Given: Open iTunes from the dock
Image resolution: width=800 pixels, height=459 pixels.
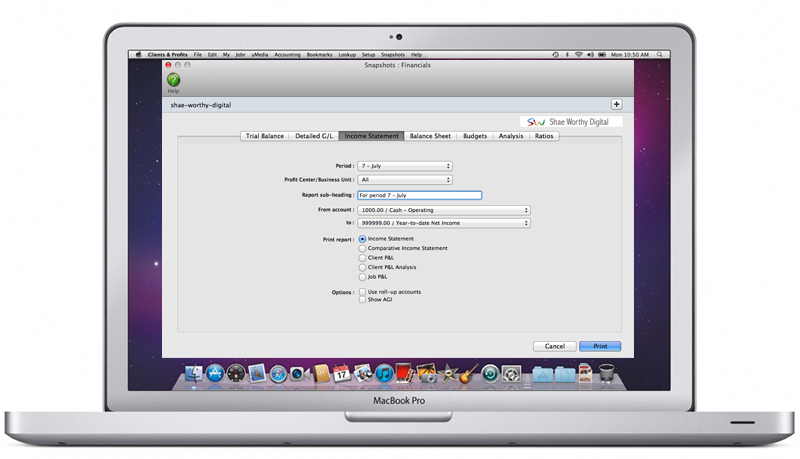Looking at the screenshot, I should click(x=384, y=374).
